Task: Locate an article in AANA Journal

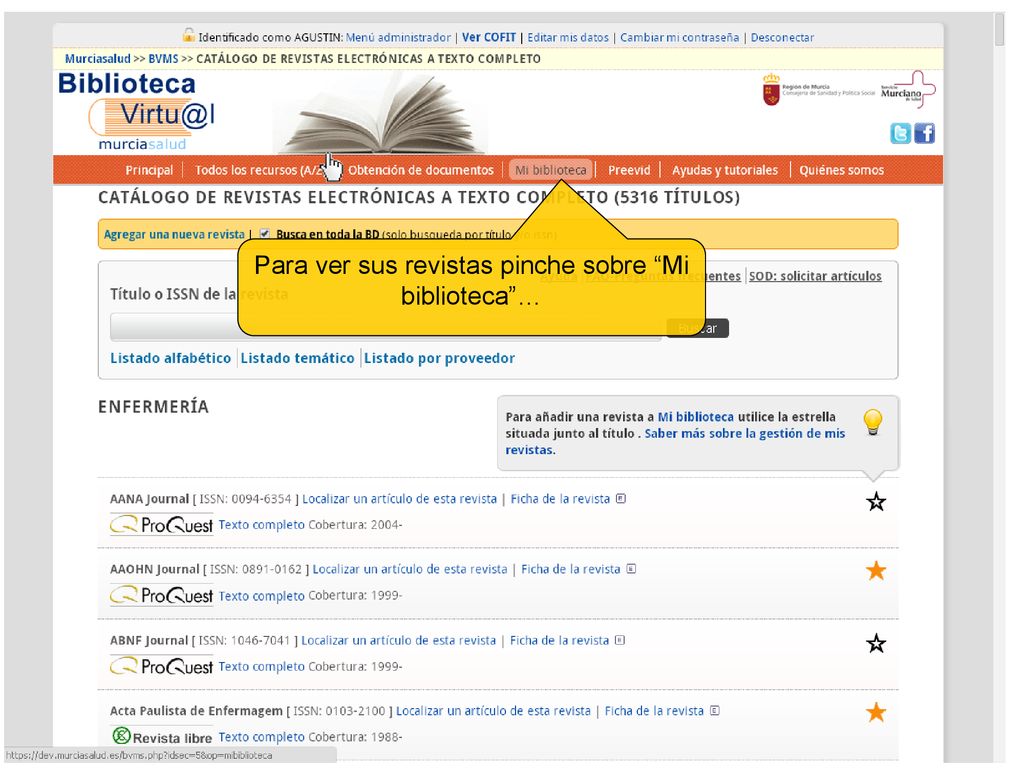Action: pos(400,499)
